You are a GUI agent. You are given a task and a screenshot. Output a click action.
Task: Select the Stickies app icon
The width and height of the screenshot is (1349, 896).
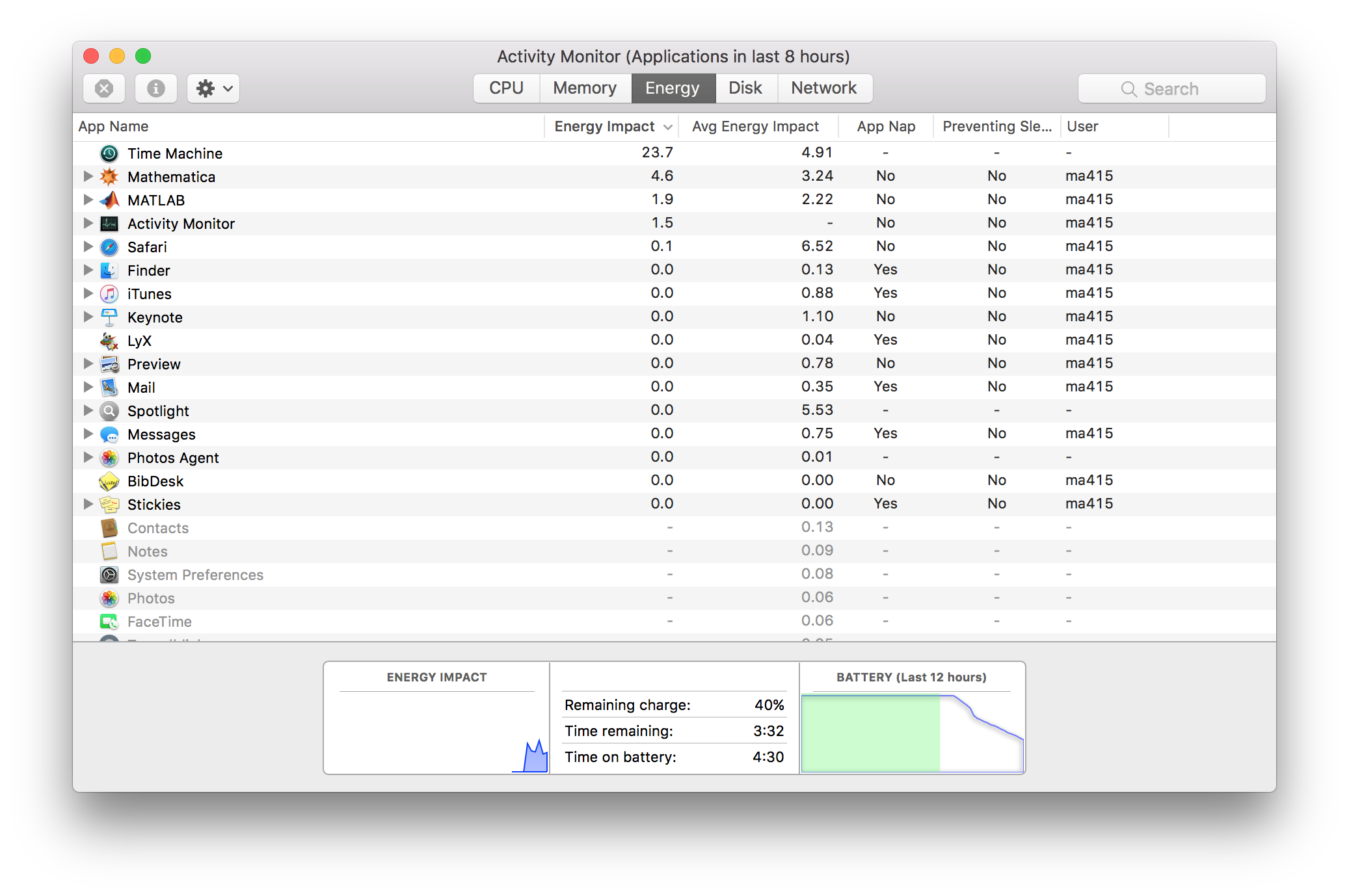(x=109, y=505)
